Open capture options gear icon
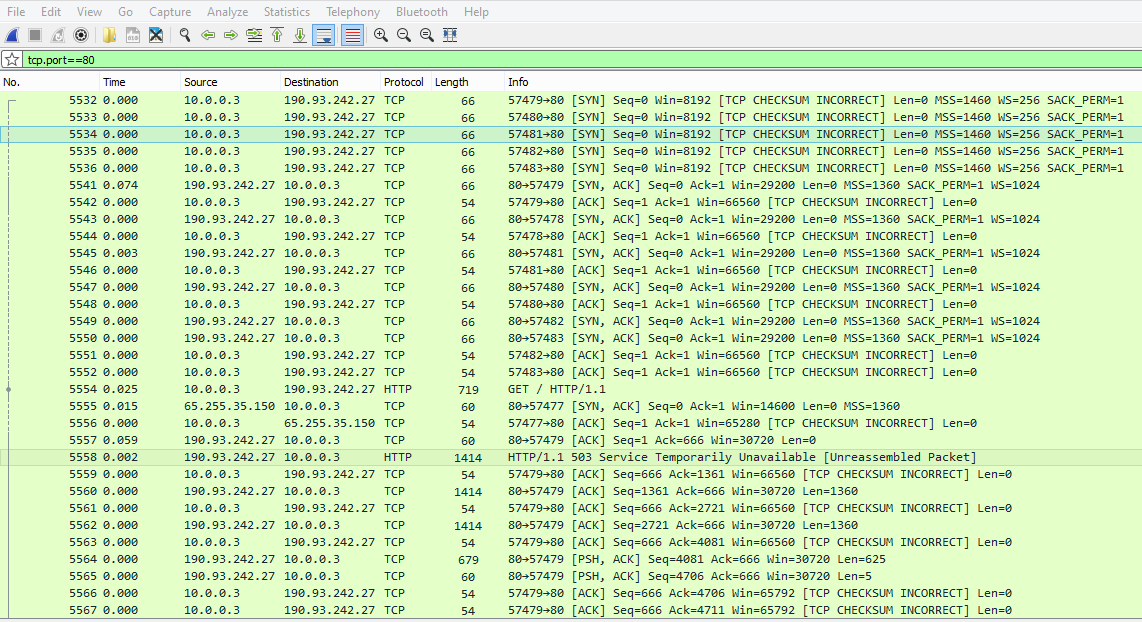 tap(81, 35)
